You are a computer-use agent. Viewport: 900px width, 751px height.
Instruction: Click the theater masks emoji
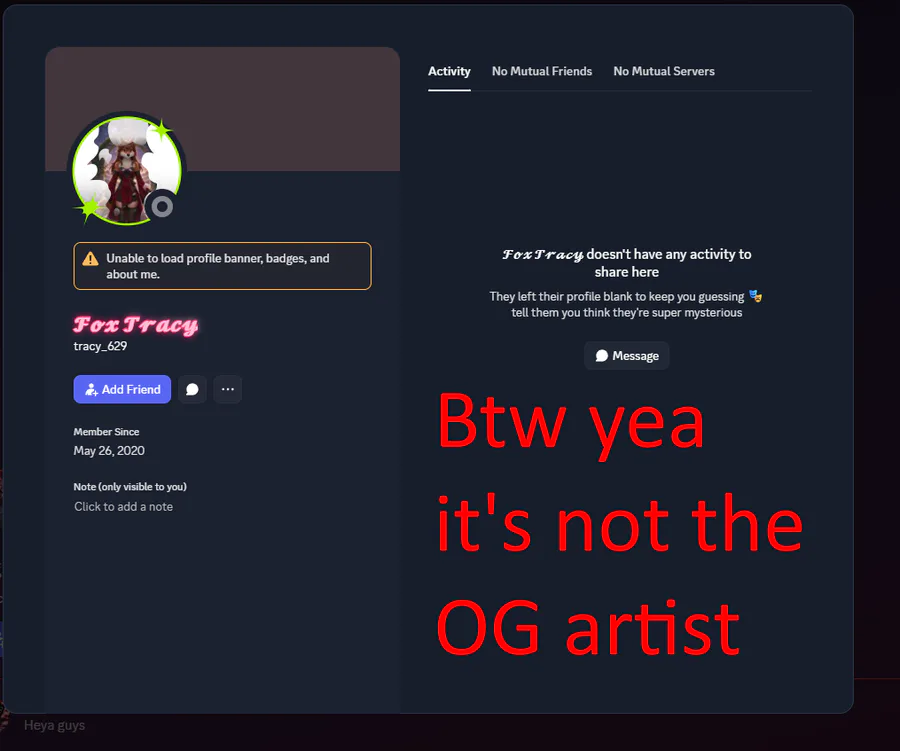pos(755,296)
